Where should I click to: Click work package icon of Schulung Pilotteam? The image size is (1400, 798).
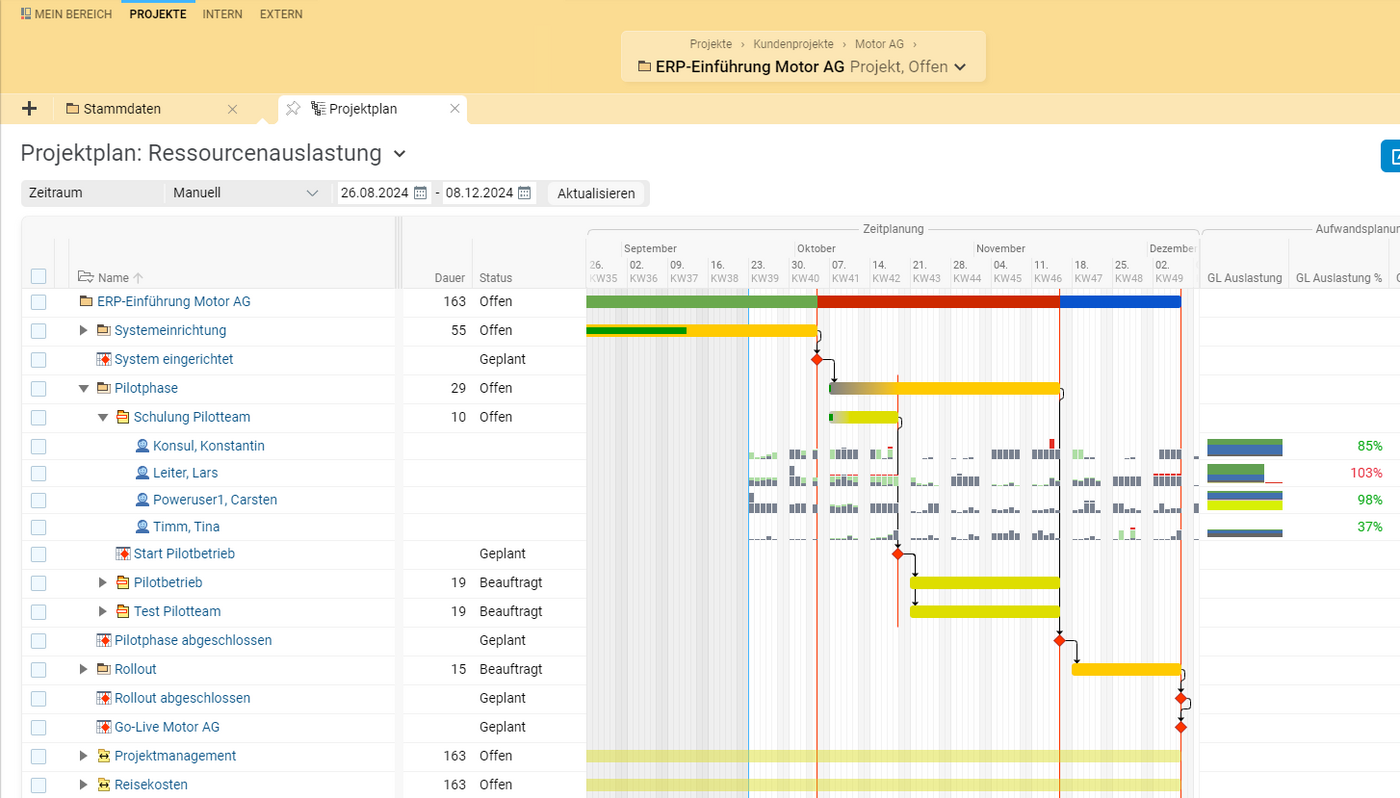123,417
